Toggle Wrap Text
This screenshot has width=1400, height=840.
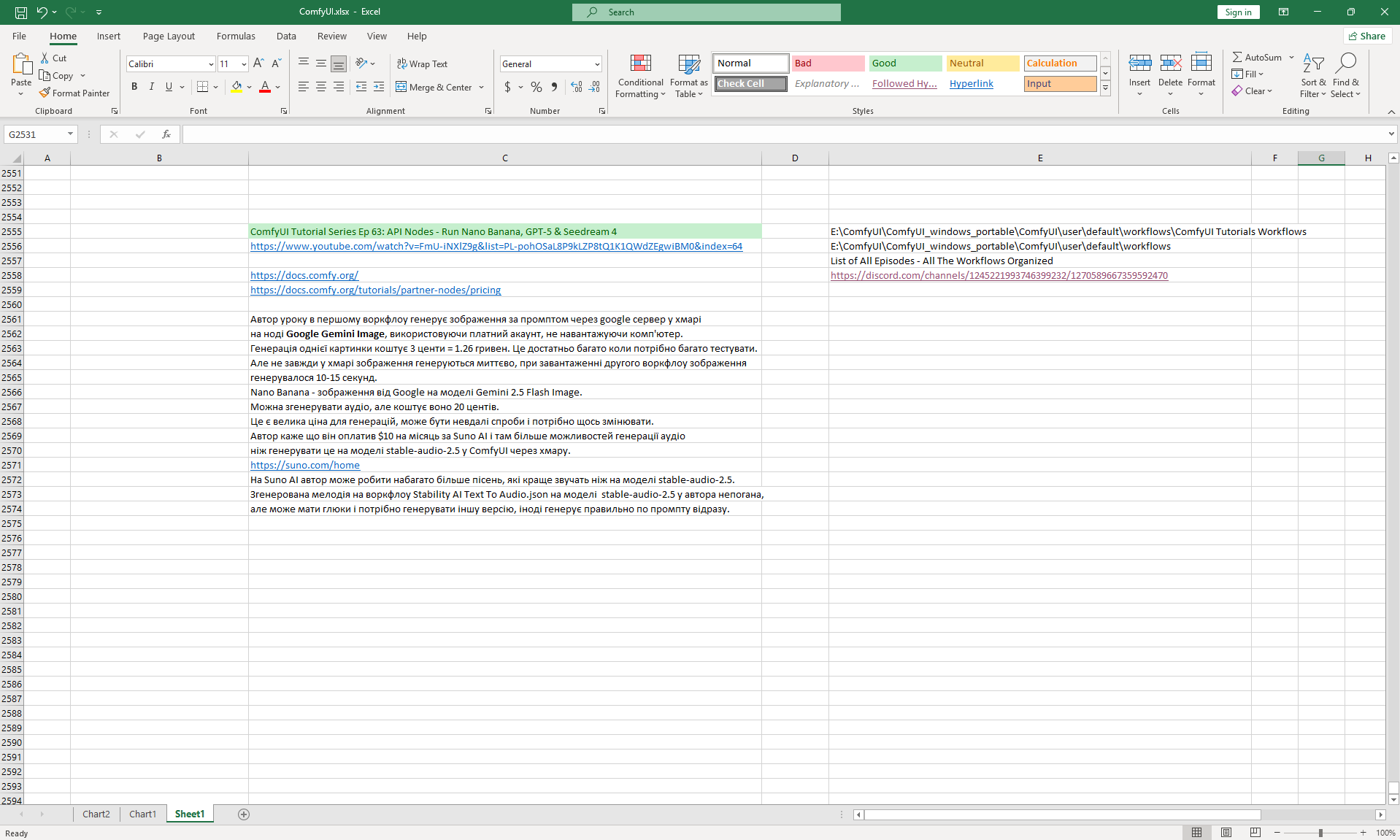pyautogui.click(x=422, y=64)
